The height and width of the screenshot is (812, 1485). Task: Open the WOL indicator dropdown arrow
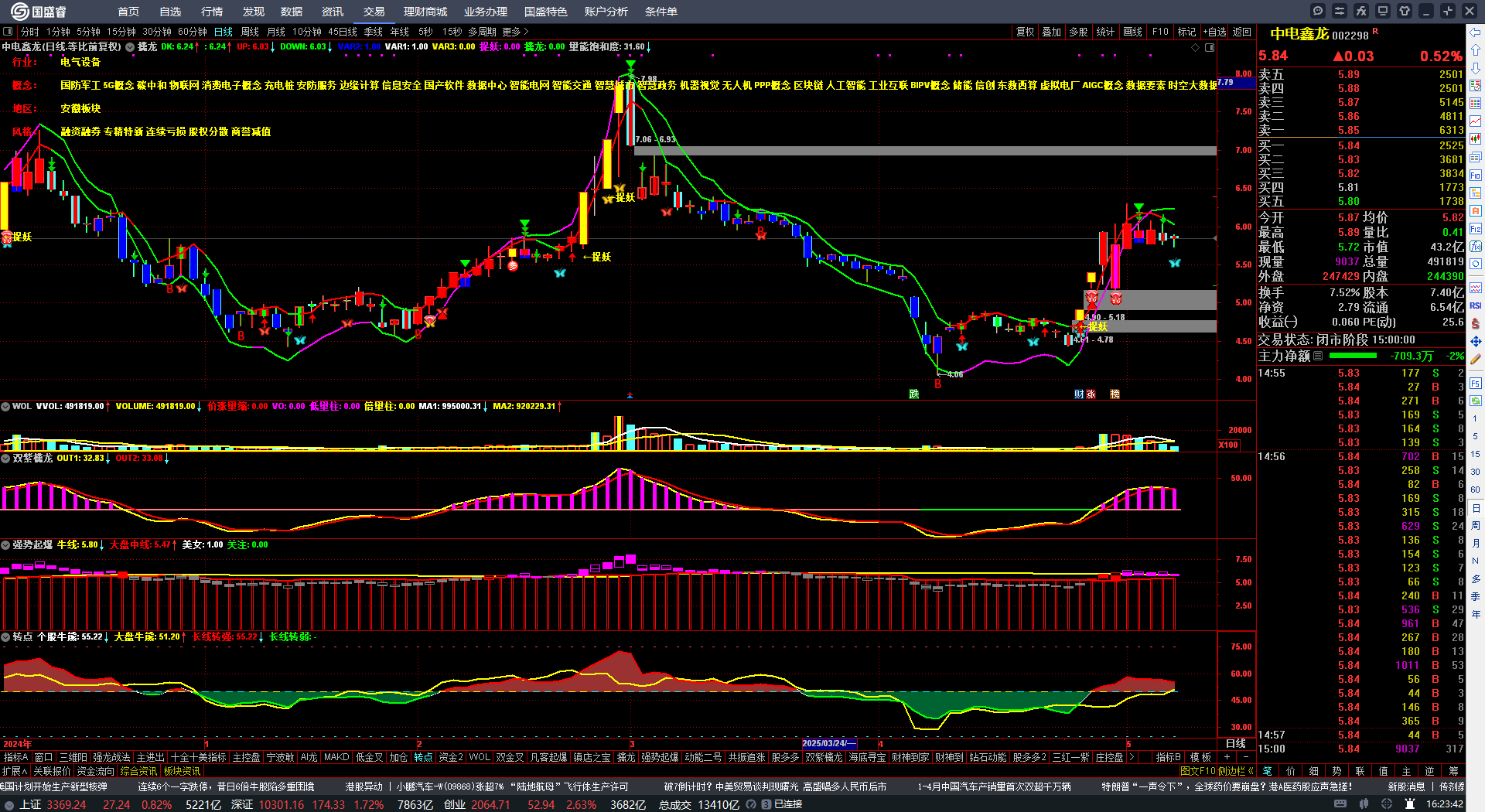tap(5, 407)
